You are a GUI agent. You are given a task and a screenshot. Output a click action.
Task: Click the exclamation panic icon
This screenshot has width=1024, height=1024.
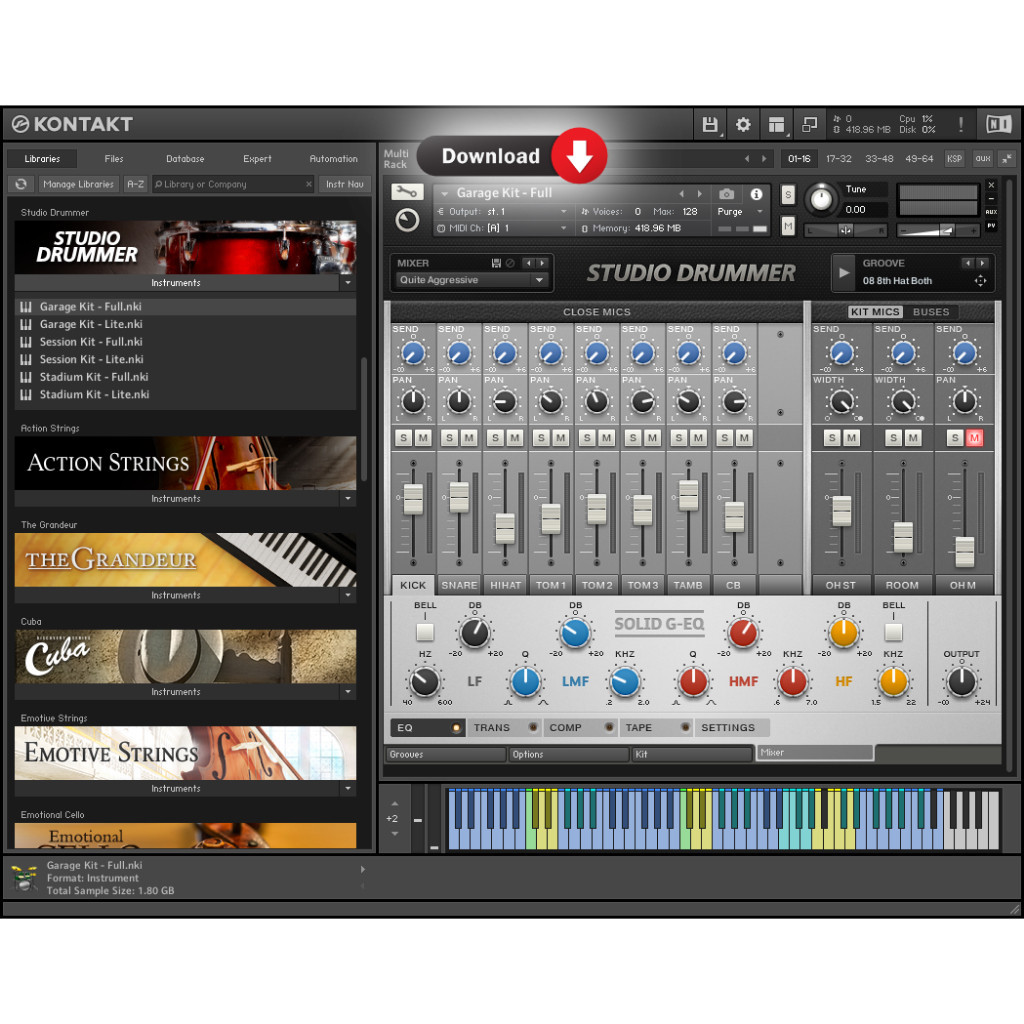(961, 124)
